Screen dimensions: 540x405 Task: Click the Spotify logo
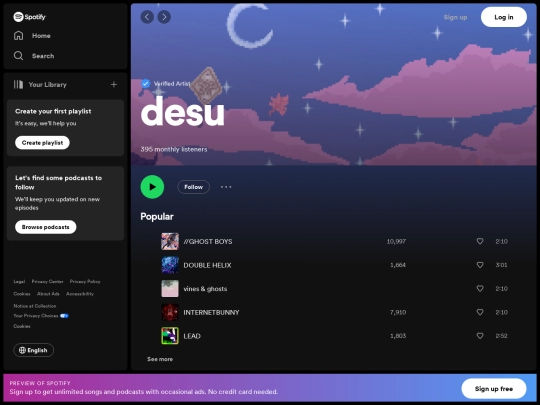point(29,17)
